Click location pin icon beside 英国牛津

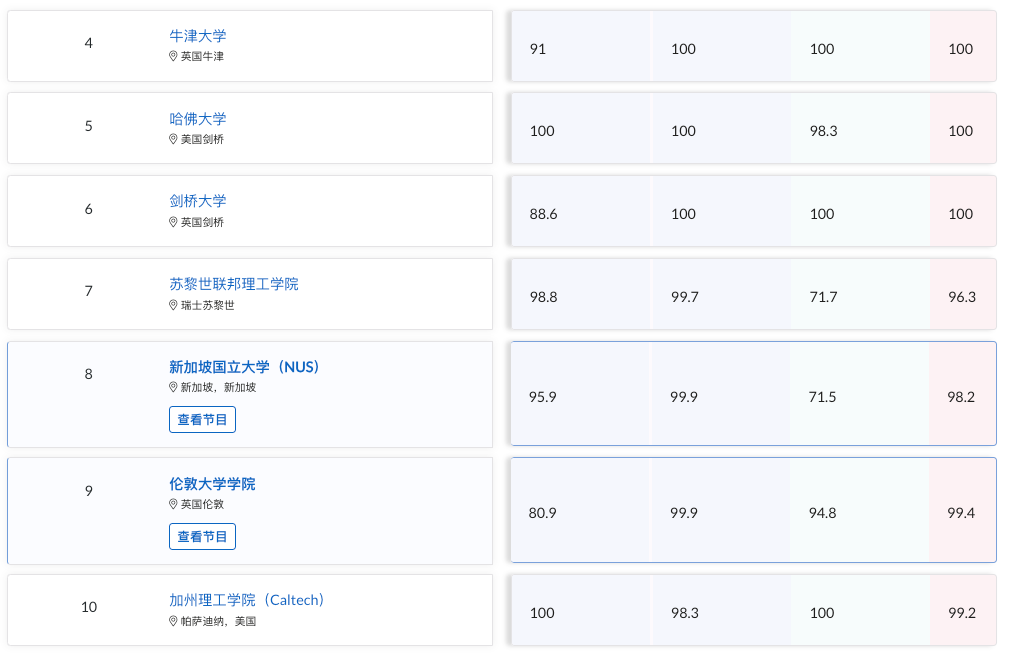[x=173, y=56]
